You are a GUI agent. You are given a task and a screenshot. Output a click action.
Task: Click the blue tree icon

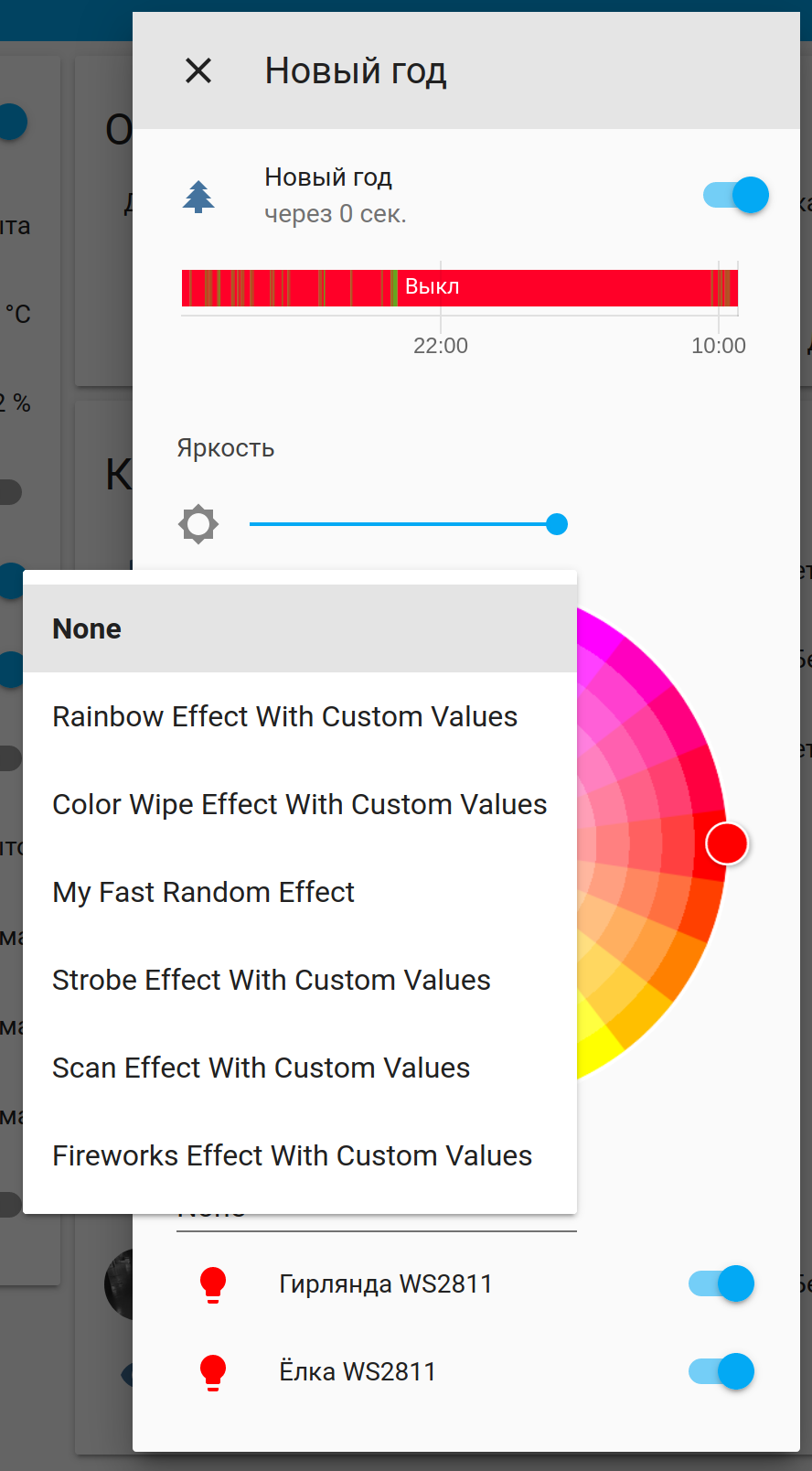[198, 196]
